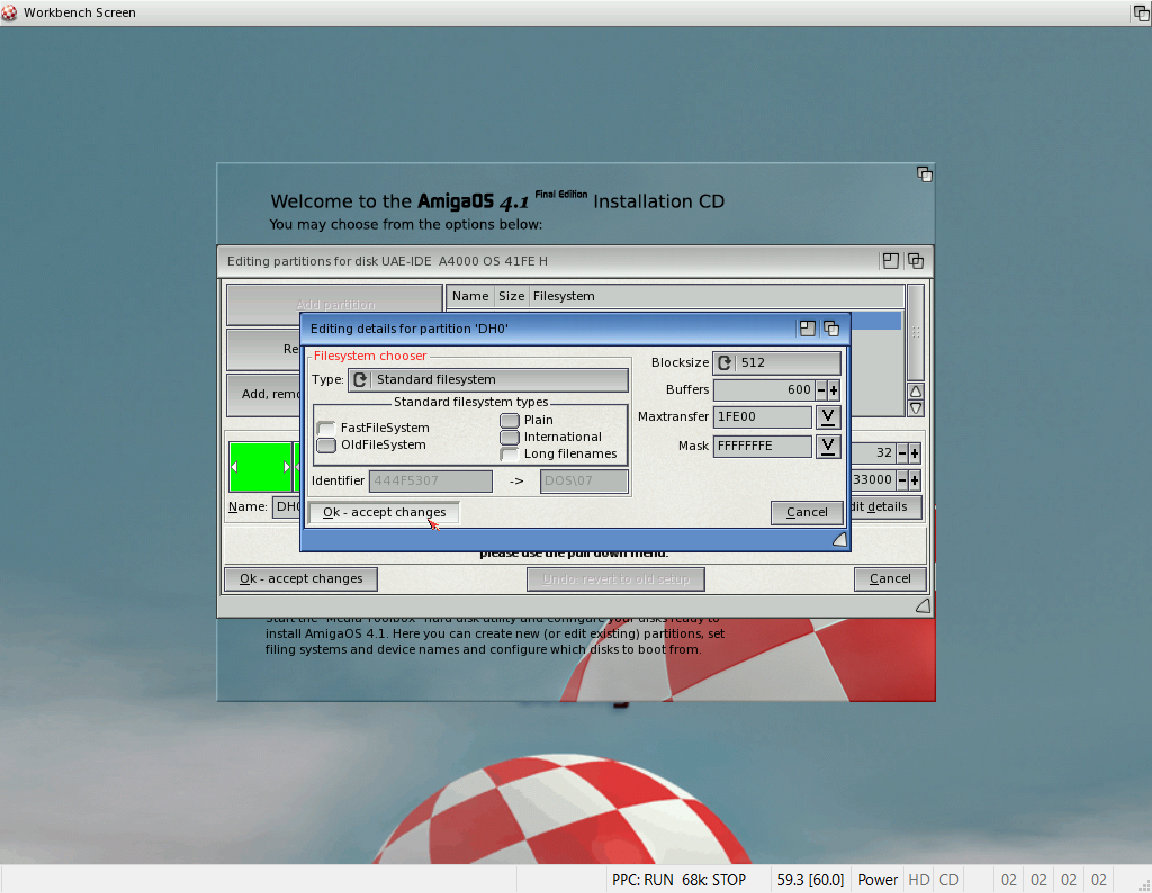Click the Size column header
Screen dimensions: 1152x893
[x=511, y=295]
